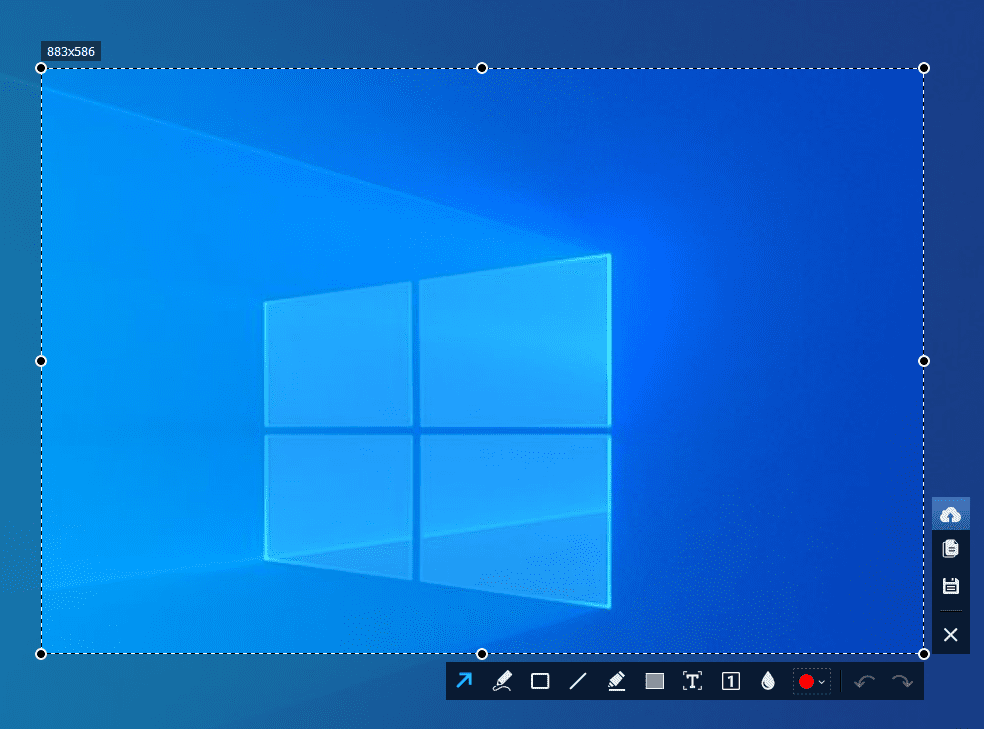Close the capture with the X
Screen dimensions: 984x729
[951, 635]
